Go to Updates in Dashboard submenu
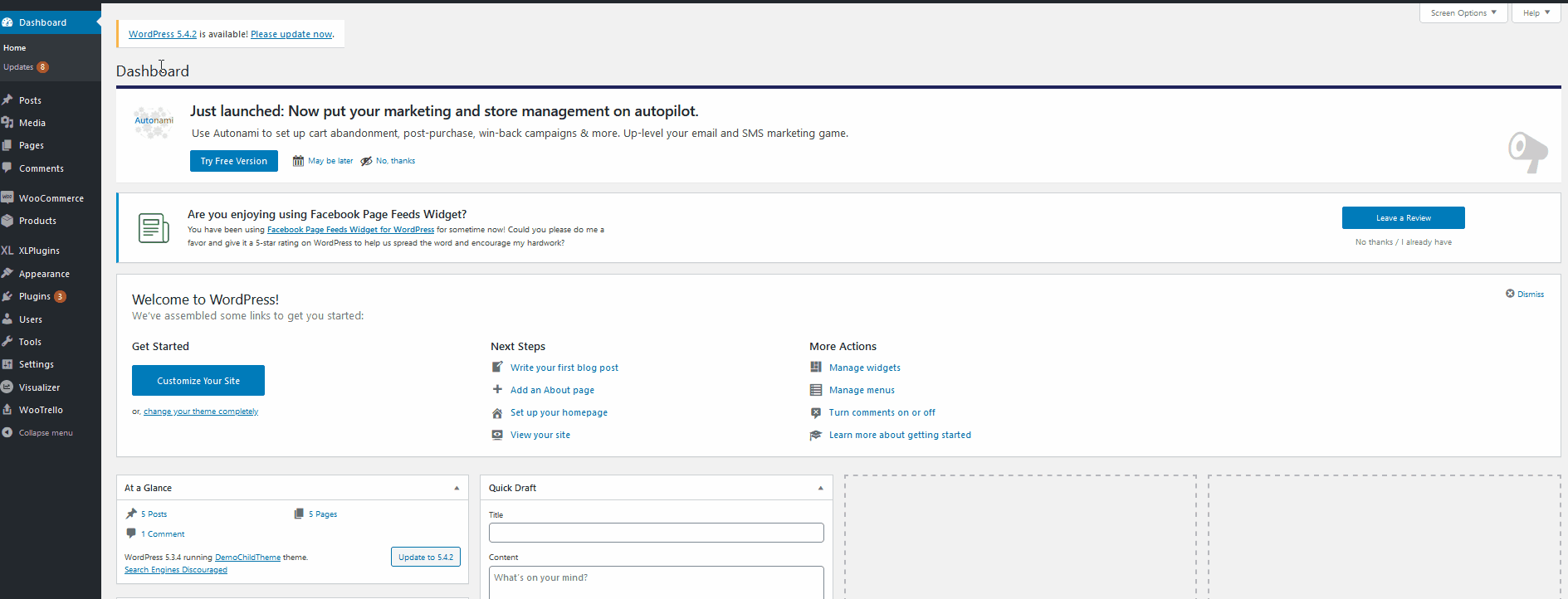Image resolution: width=1568 pixels, height=599 pixels. [18, 67]
